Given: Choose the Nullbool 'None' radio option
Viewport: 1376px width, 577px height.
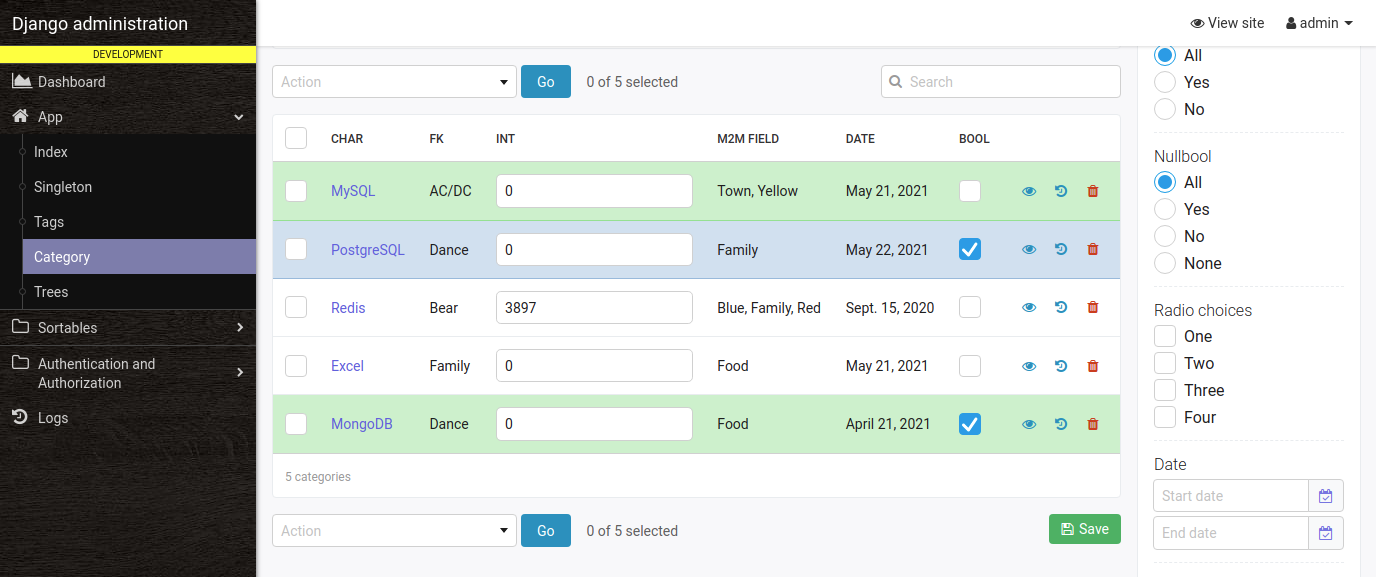Looking at the screenshot, I should click(x=1165, y=263).
